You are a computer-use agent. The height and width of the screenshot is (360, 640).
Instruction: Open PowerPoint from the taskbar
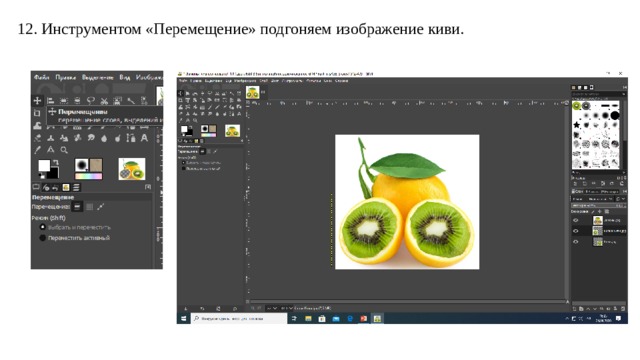364,319
